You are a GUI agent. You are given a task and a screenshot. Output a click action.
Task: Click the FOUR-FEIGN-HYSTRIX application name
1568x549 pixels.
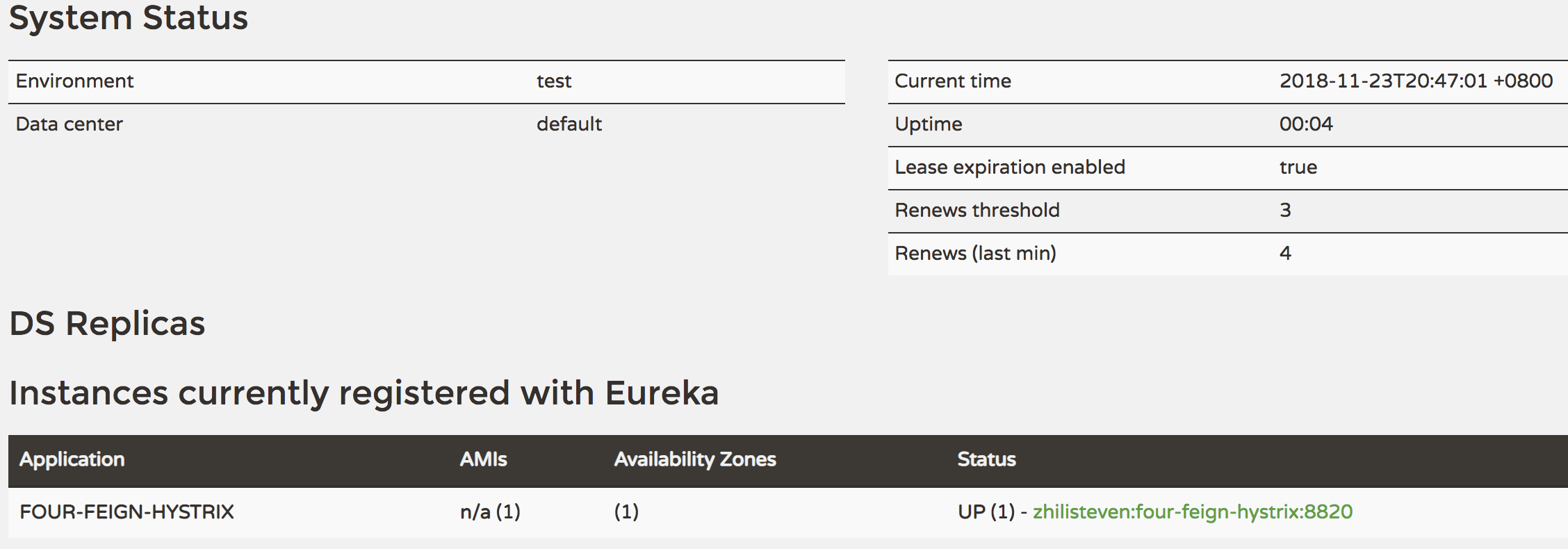click(x=126, y=512)
